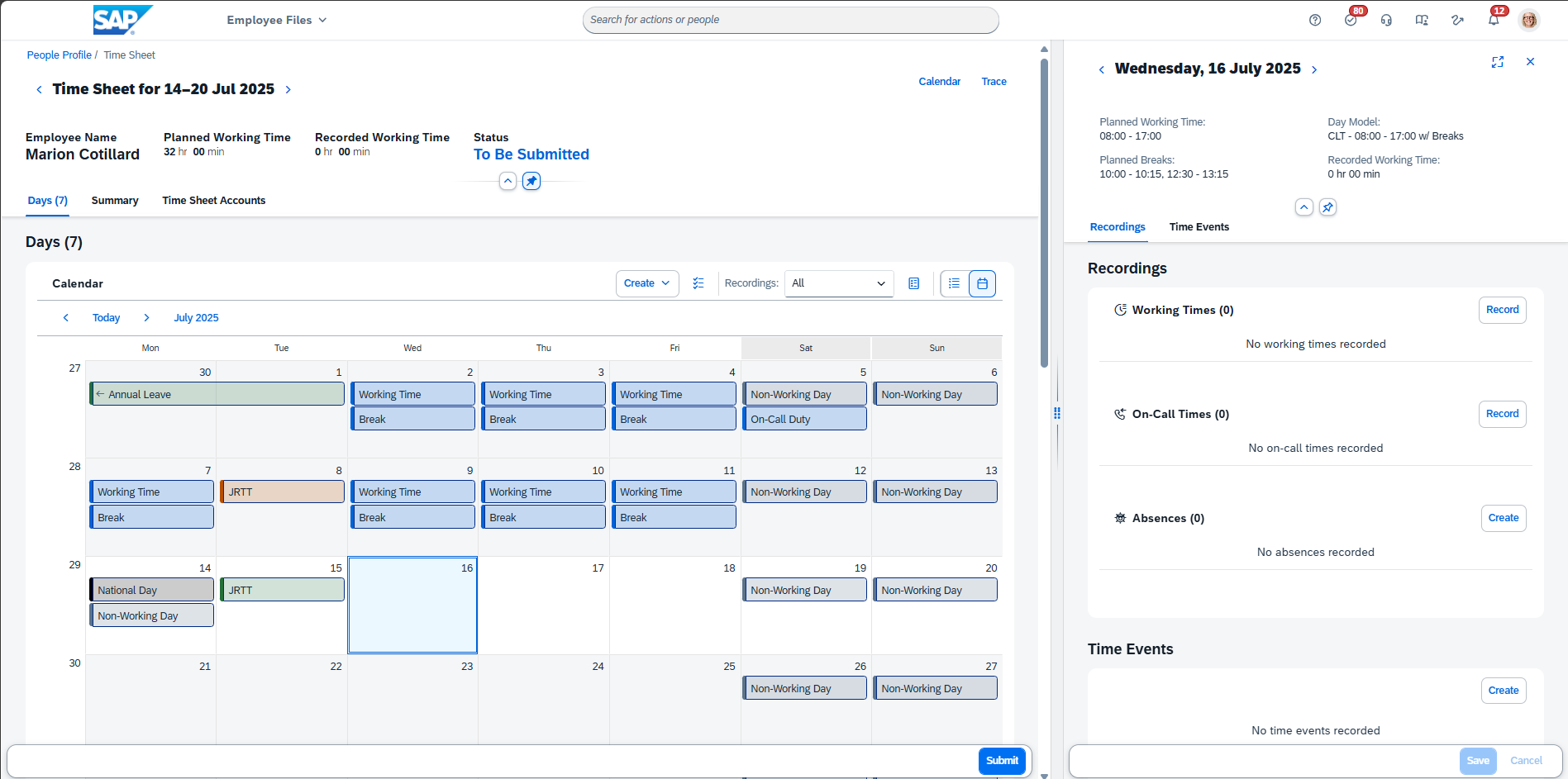Open the help question mark icon

[x=1315, y=20]
